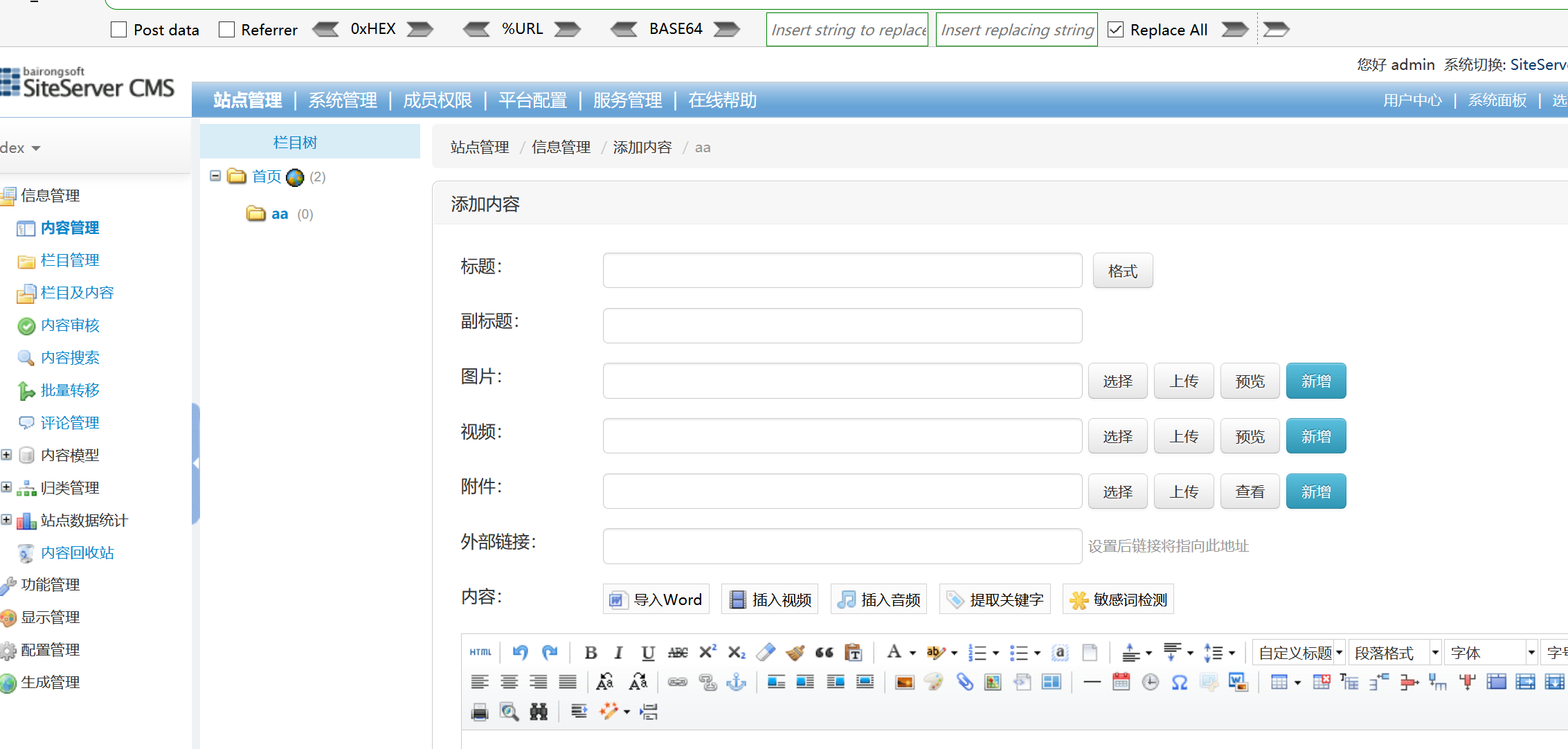The width and height of the screenshot is (1568, 749).
Task: Switch editor to HTML source mode
Action: click(x=480, y=652)
